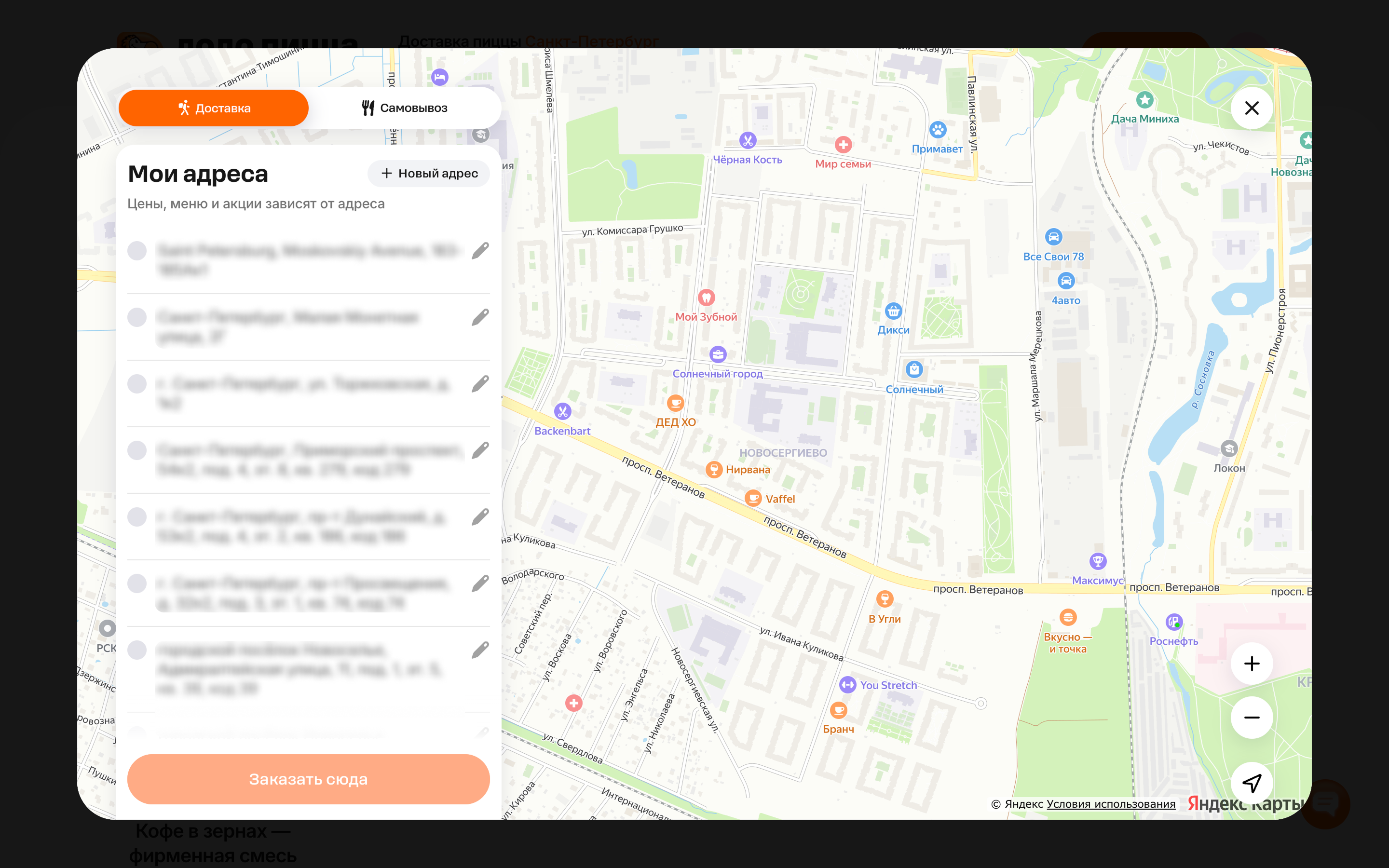Screen dimensions: 1389x868
Task: Click the Vaffel cafe icon
Action: point(753,498)
